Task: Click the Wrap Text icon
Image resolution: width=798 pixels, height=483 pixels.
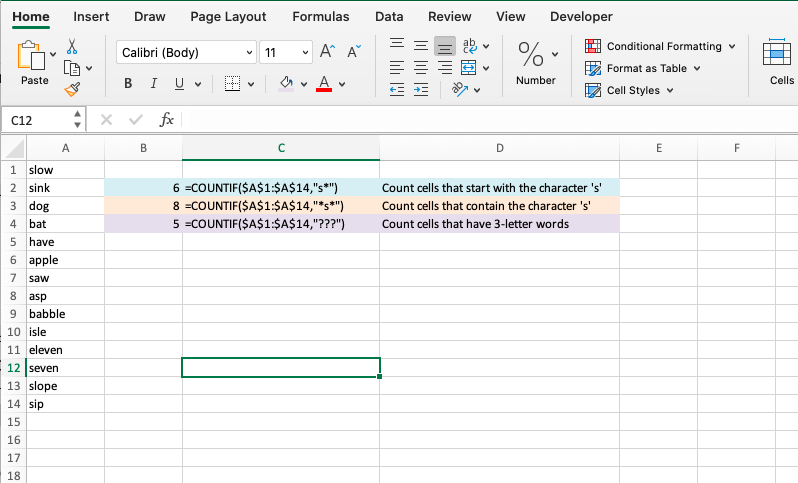Action: (469, 46)
